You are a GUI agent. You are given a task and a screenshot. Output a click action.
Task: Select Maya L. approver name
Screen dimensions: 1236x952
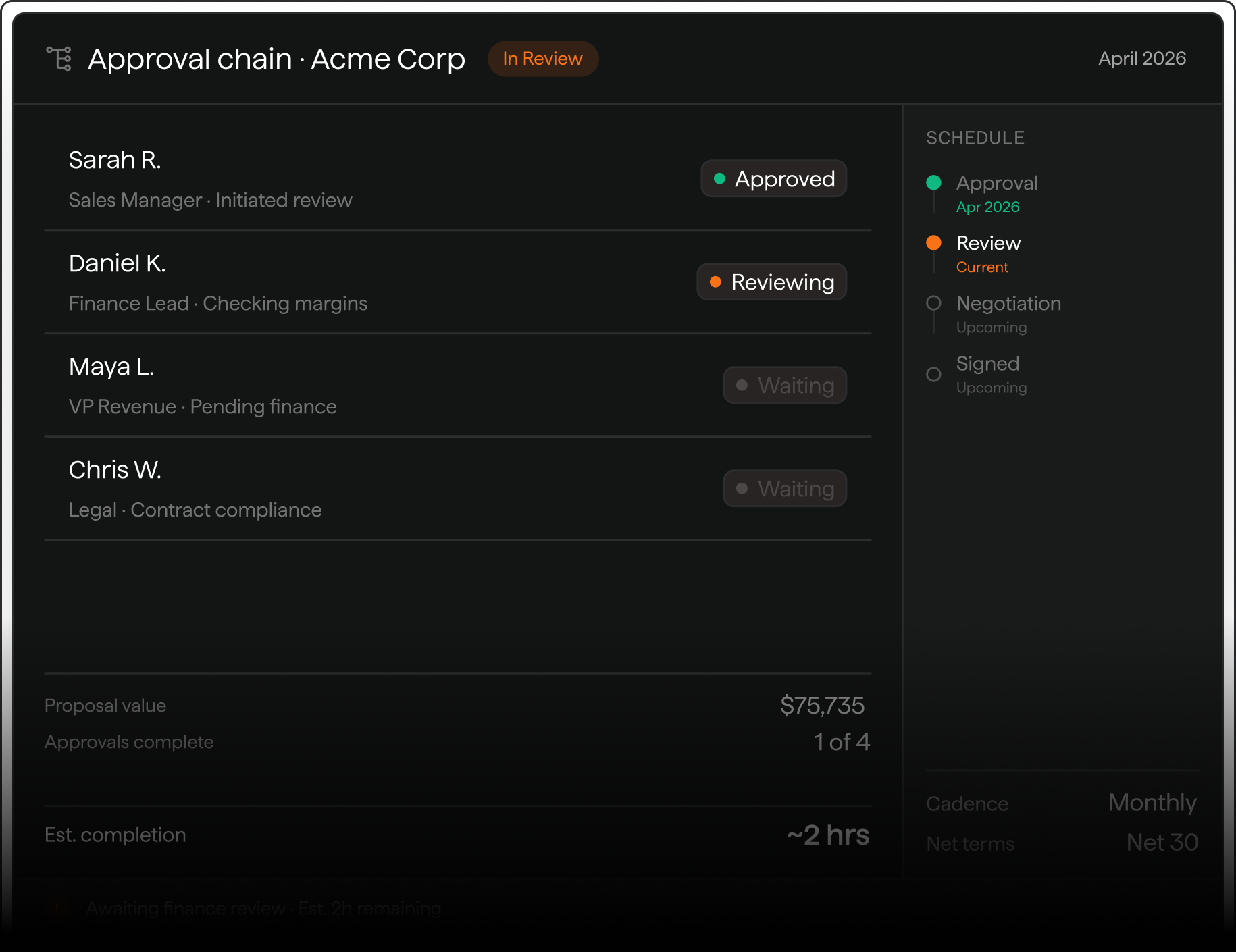click(x=111, y=367)
